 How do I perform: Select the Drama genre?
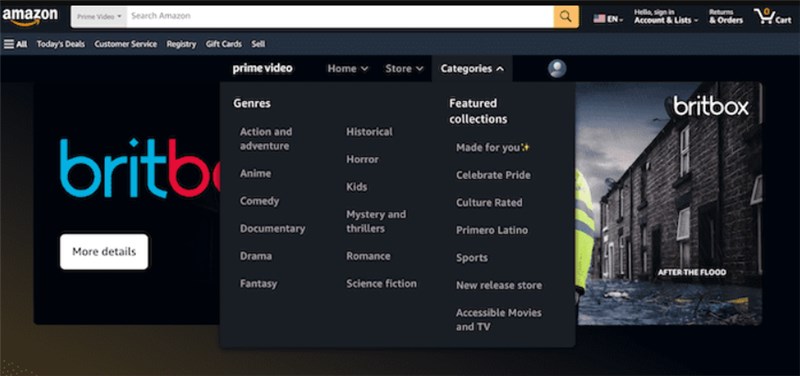click(x=256, y=256)
